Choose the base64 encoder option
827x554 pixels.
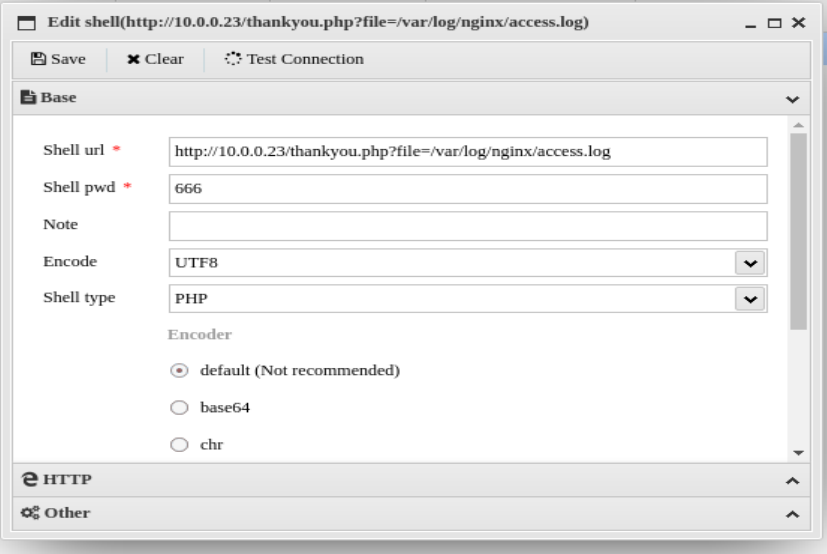(x=179, y=407)
